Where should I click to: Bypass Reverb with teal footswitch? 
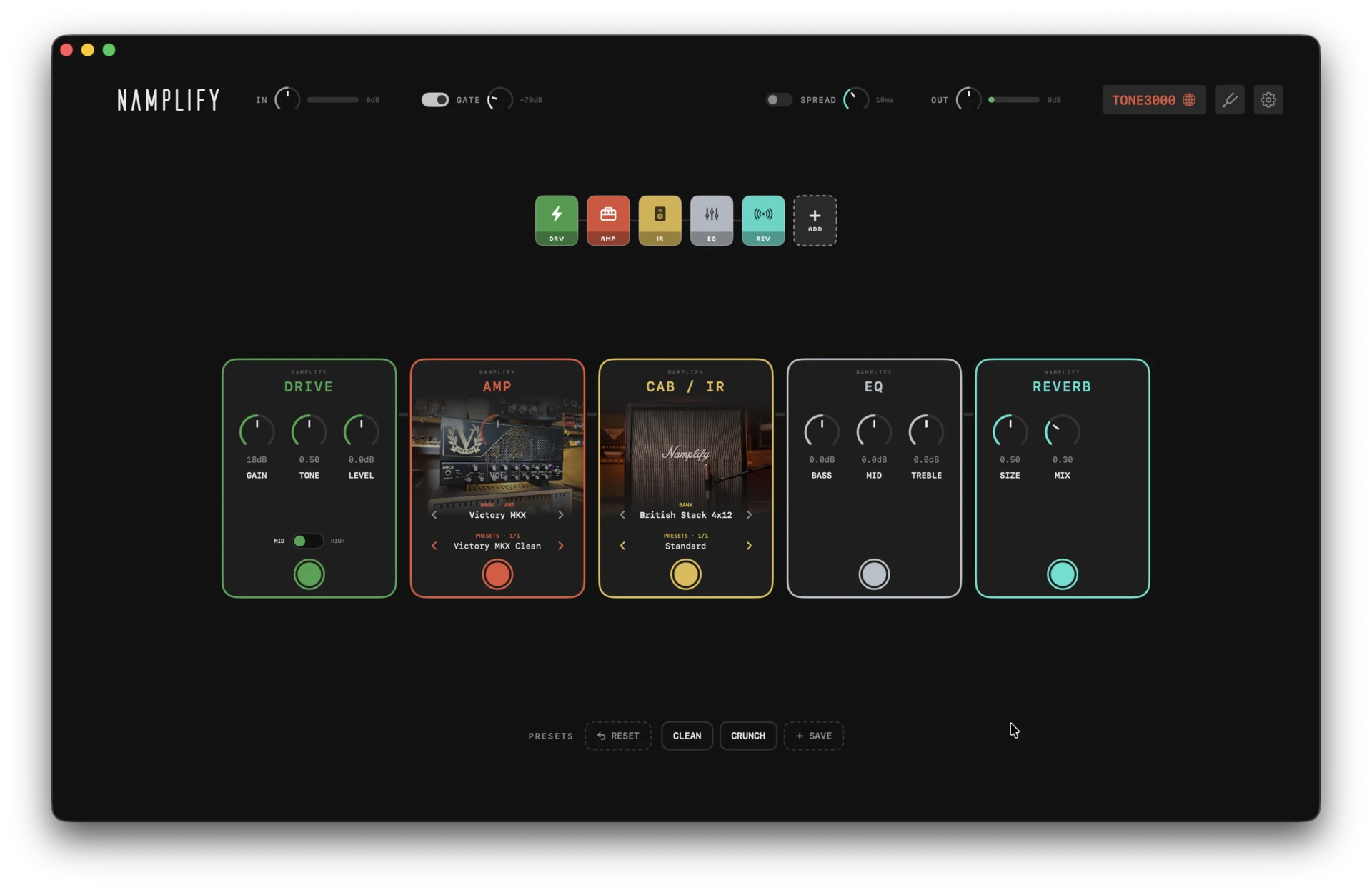[1062, 574]
